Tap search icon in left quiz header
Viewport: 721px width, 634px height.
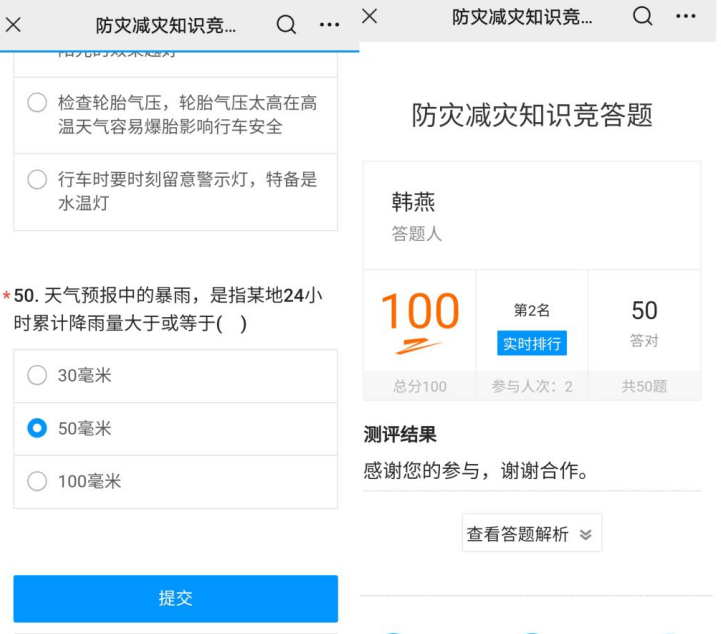click(x=286, y=24)
